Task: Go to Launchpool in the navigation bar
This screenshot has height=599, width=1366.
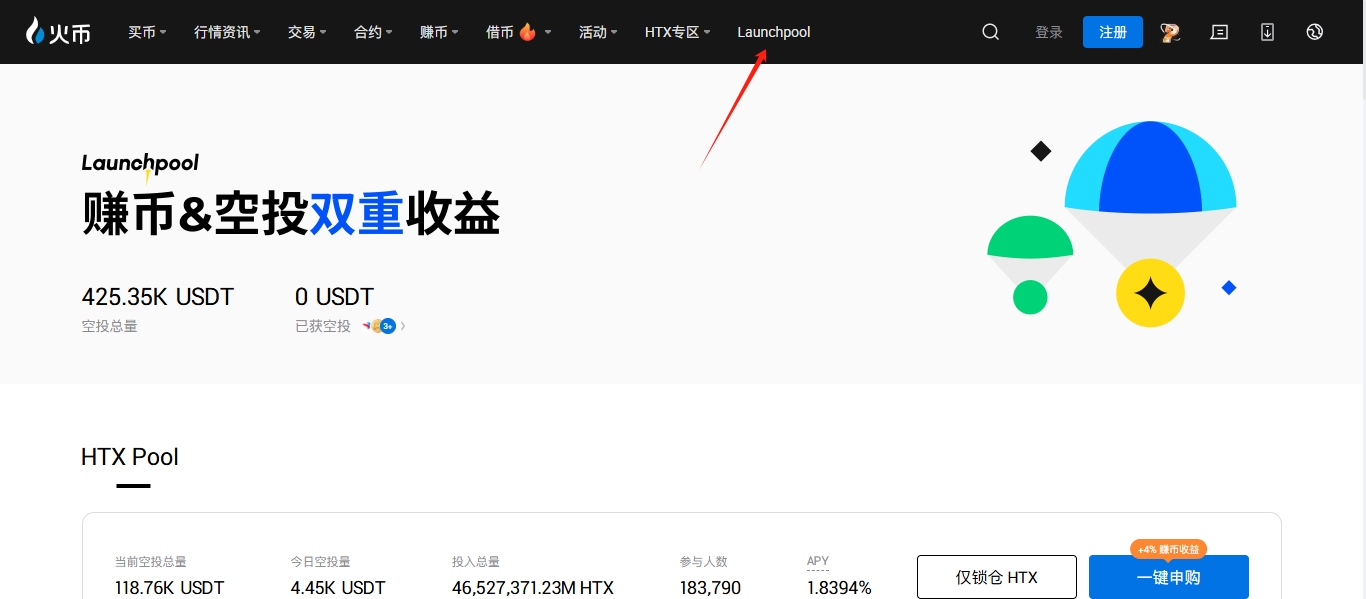Action: click(774, 32)
